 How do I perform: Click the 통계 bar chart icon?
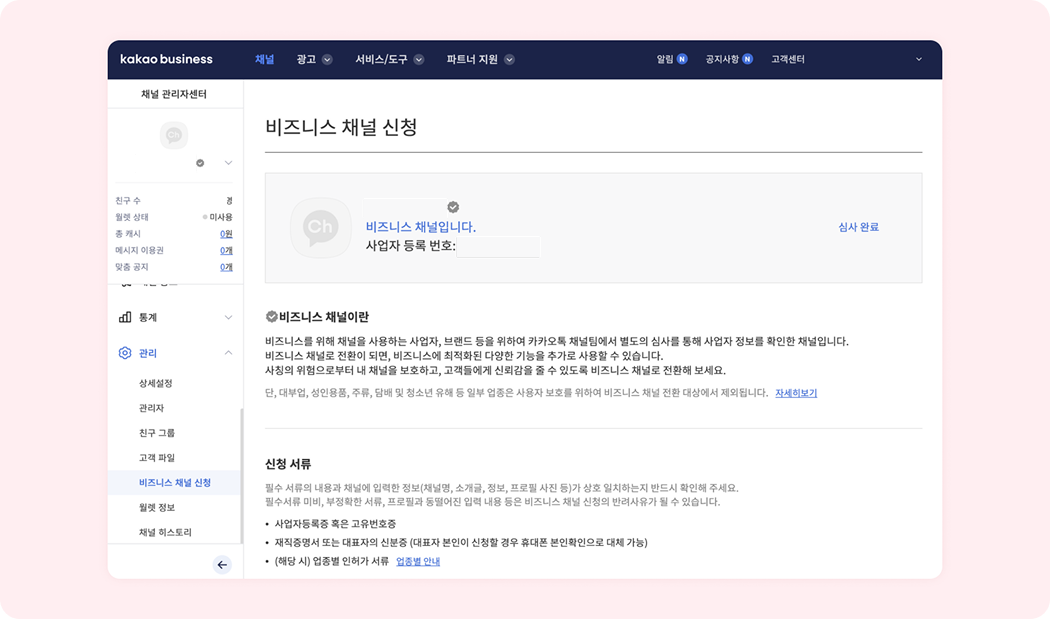coord(125,317)
